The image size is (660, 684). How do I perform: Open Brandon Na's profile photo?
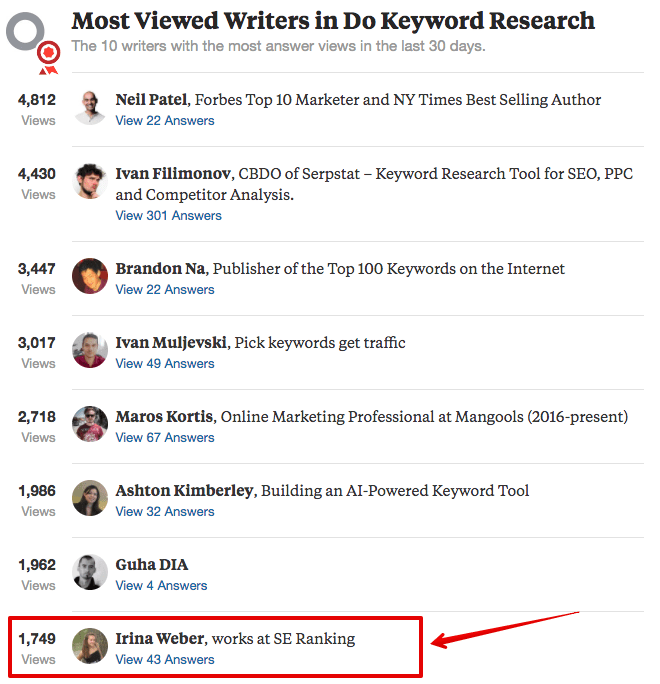click(90, 276)
